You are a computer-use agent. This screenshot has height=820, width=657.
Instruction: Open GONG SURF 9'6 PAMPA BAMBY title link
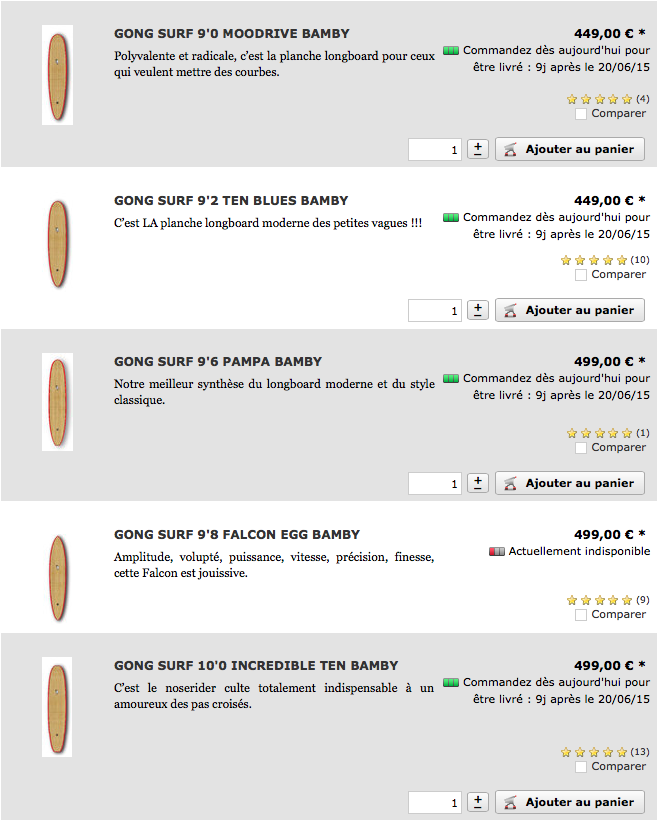pos(218,362)
